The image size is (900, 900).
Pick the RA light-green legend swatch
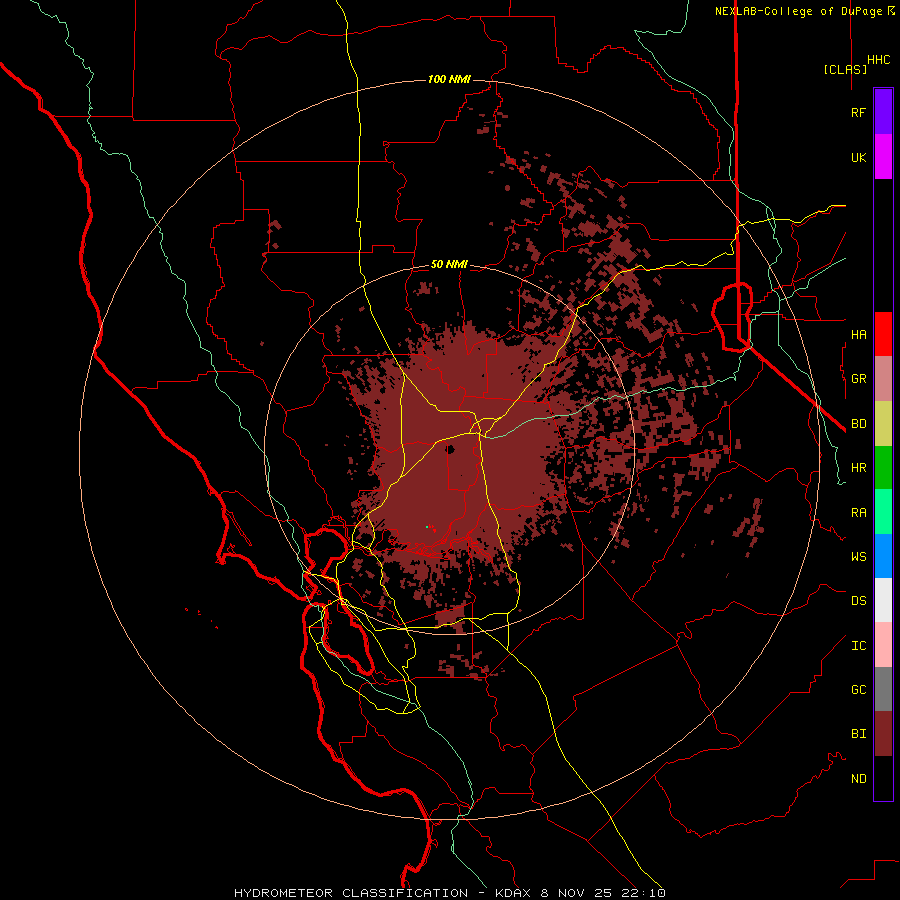(x=883, y=512)
